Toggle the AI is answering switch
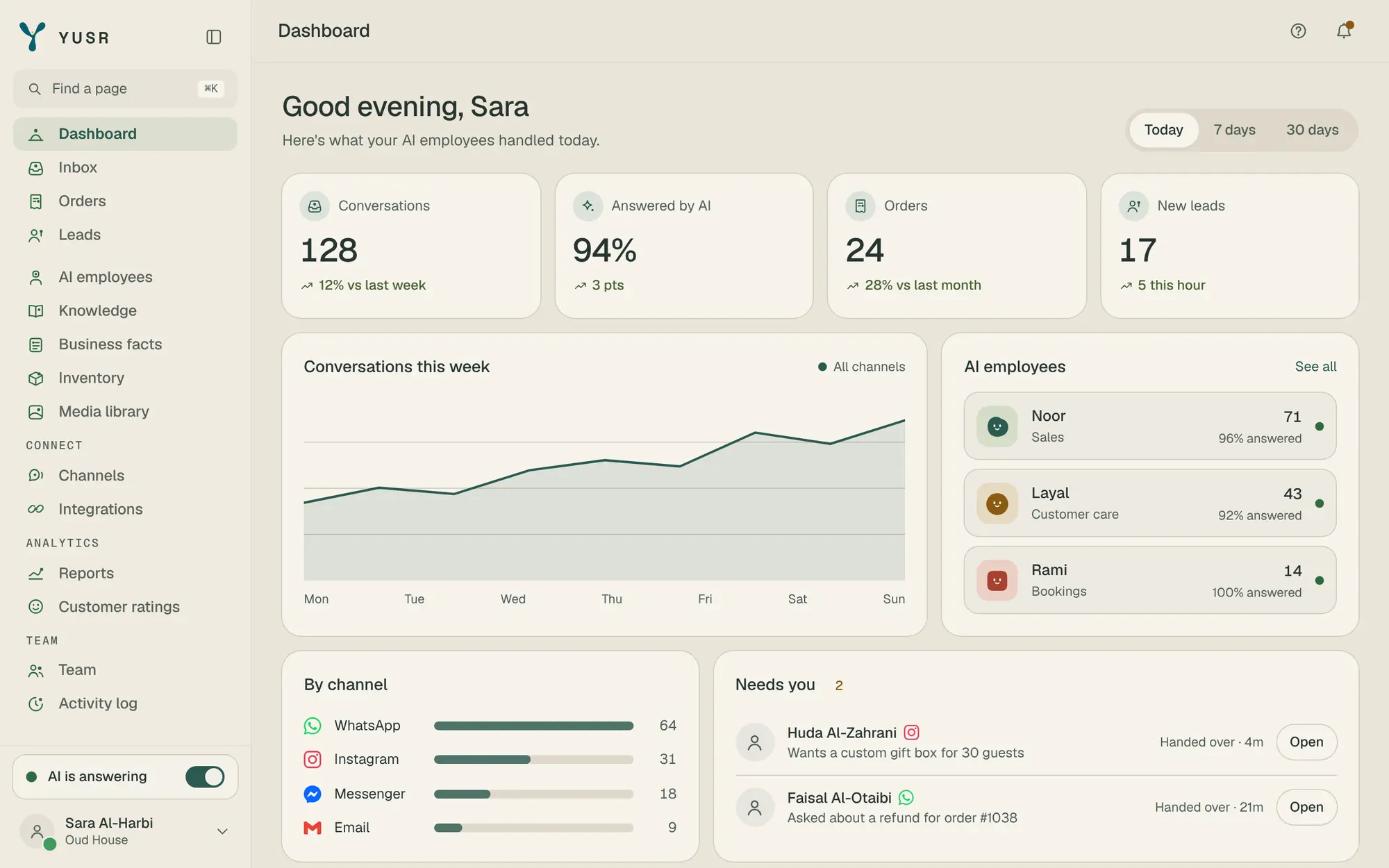 (205, 776)
